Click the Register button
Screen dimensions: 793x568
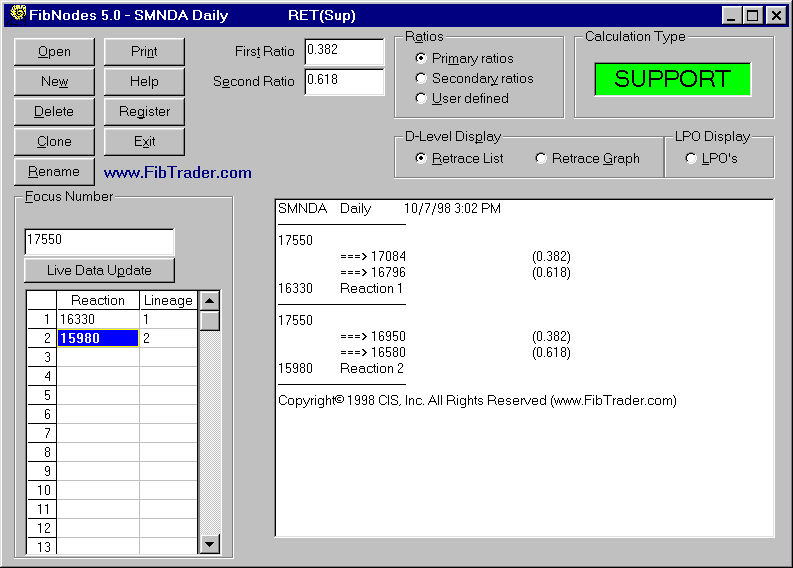pyautogui.click(x=144, y=111)
